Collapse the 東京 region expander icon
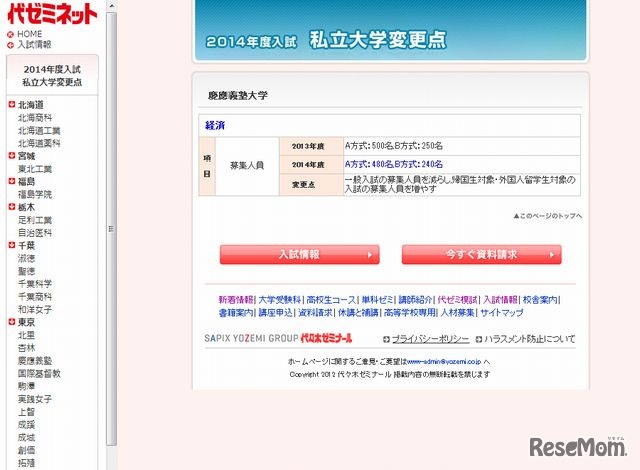This screenshot has height=470, width=640. pyautogui.click(x=12, y=322)
